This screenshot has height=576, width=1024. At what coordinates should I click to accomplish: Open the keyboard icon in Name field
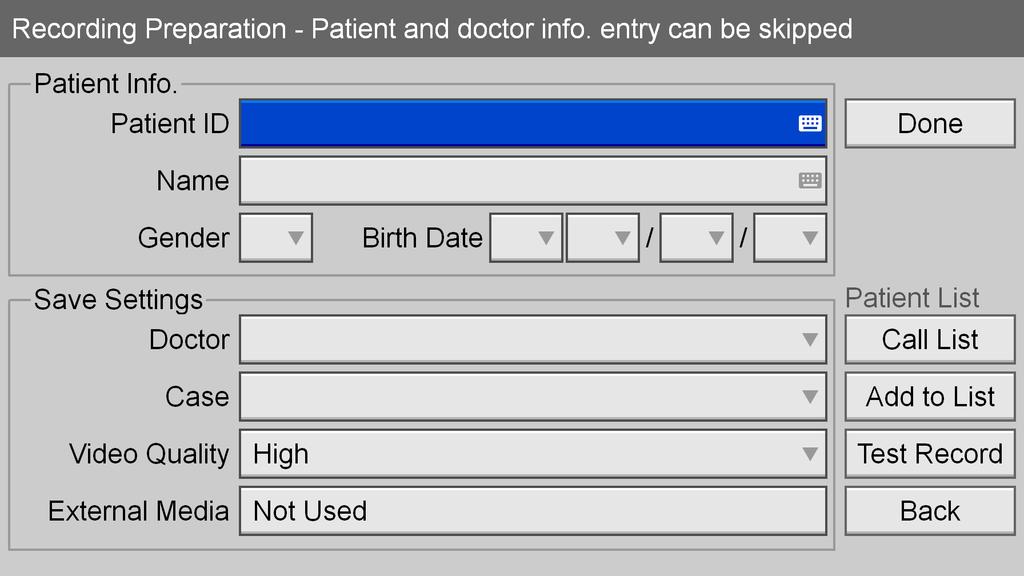(810, 180)
